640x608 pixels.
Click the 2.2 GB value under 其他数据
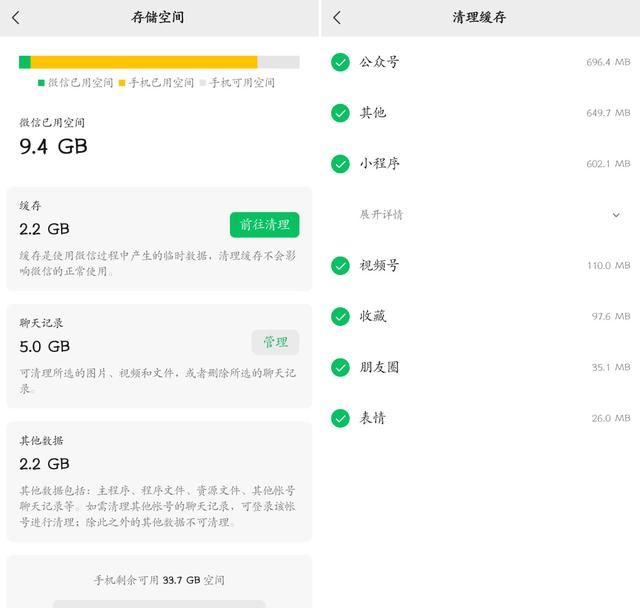click(x=44, y=464)
